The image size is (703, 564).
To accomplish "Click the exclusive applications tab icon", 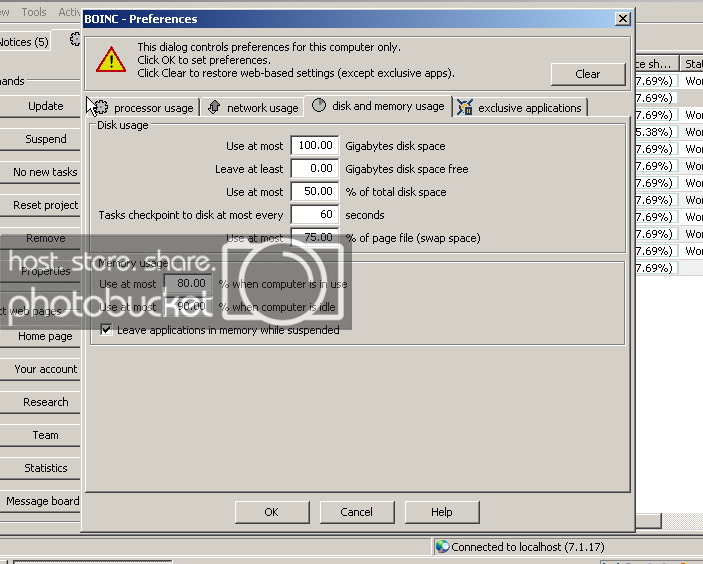I will pos(465,107).
